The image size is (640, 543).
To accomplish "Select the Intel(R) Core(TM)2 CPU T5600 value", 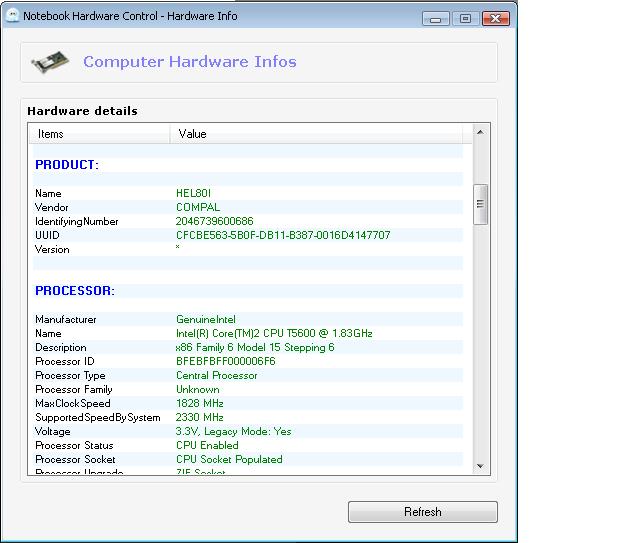I will click(x=274, y=334).
